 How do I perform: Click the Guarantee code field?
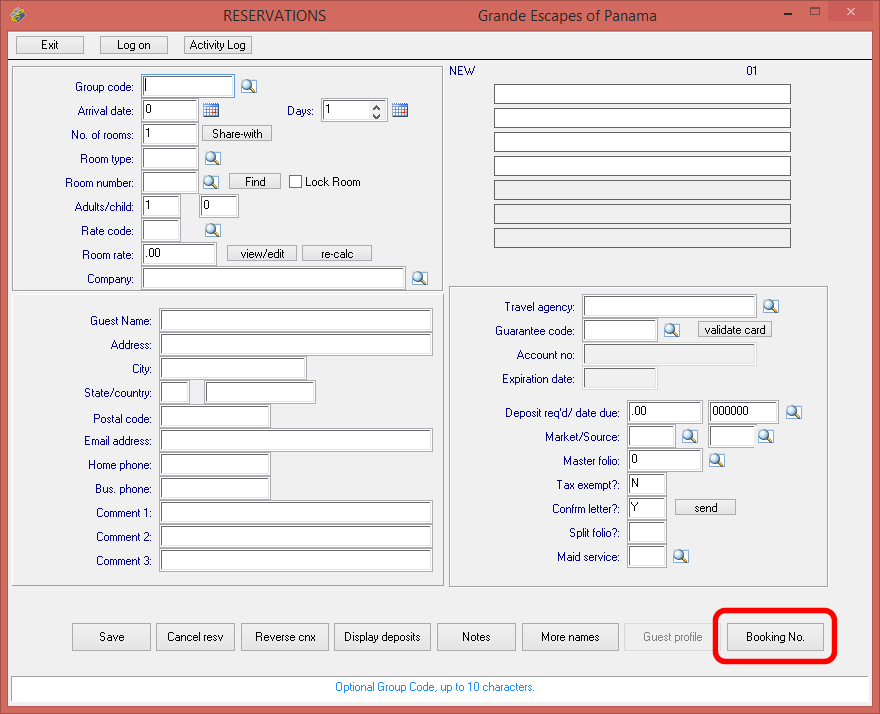tap(620, 331)
